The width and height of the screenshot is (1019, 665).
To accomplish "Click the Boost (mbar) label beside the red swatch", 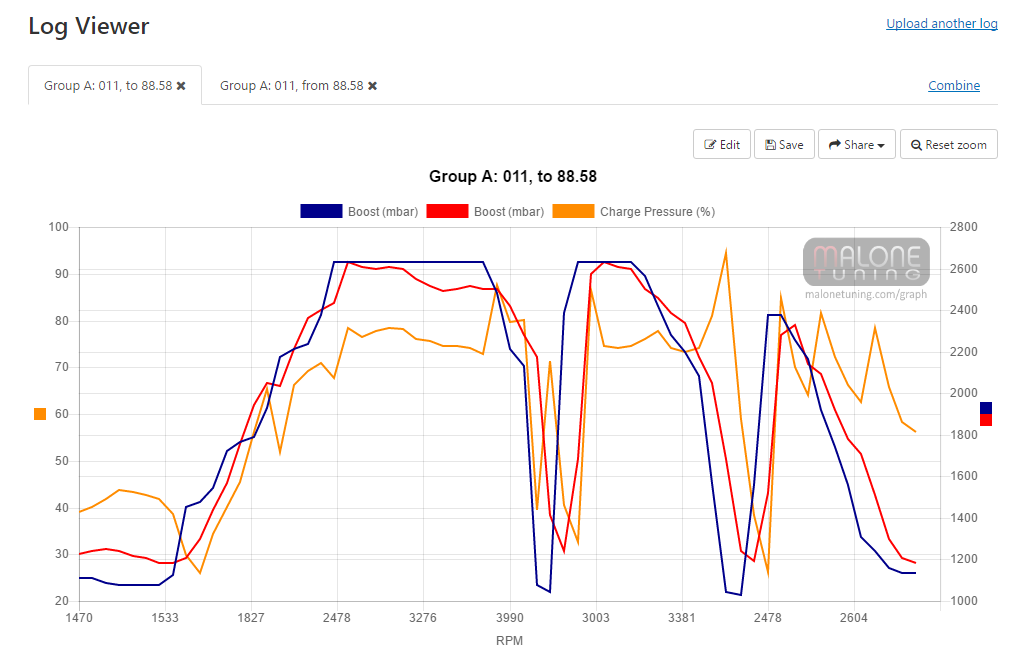I will tap(509, 212).
